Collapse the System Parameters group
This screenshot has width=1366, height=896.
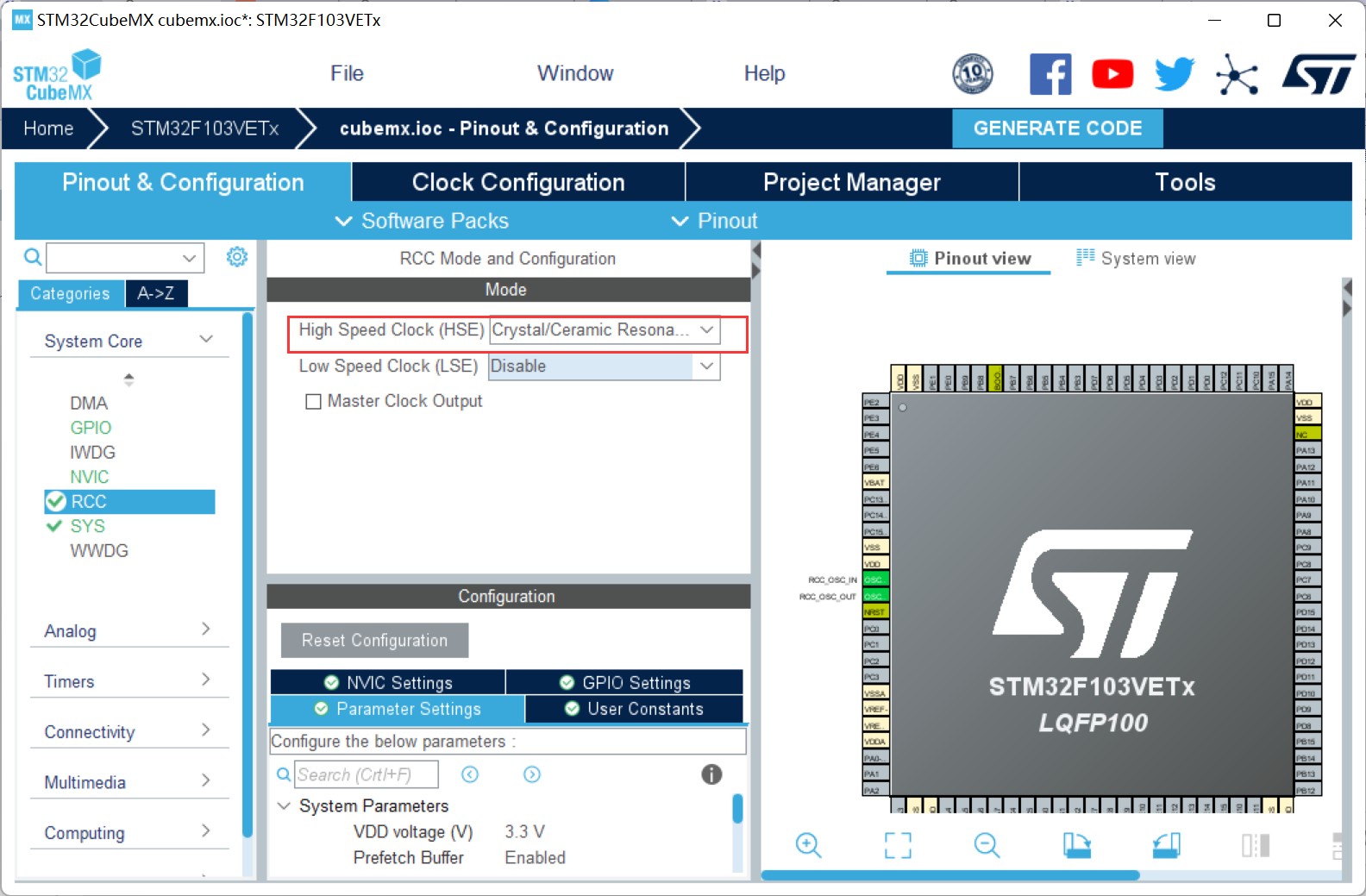pyautogui.click(x=283, y=805)
